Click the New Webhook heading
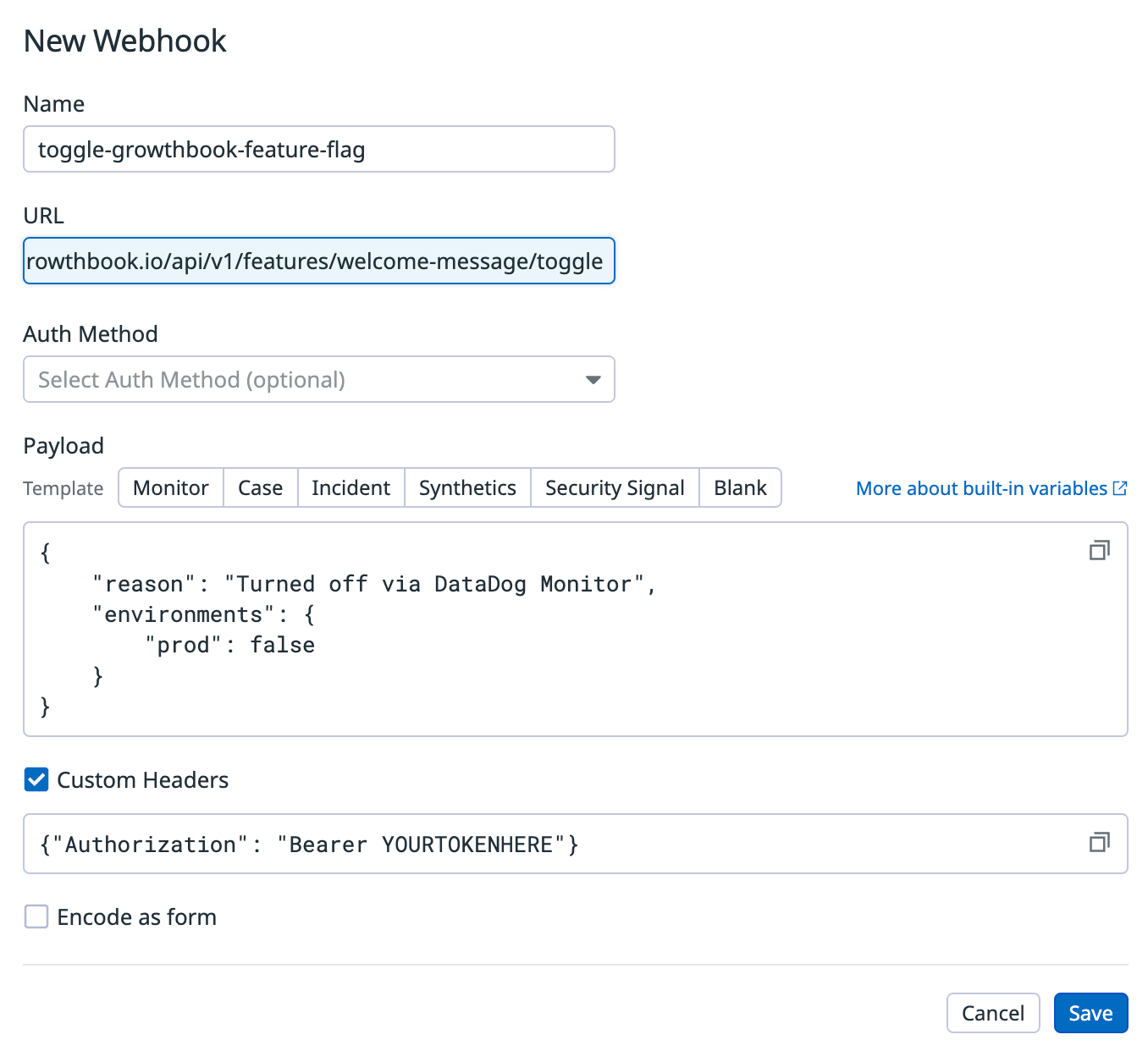Viewport: 1148px width, 1051px height. tap(125, 41)
